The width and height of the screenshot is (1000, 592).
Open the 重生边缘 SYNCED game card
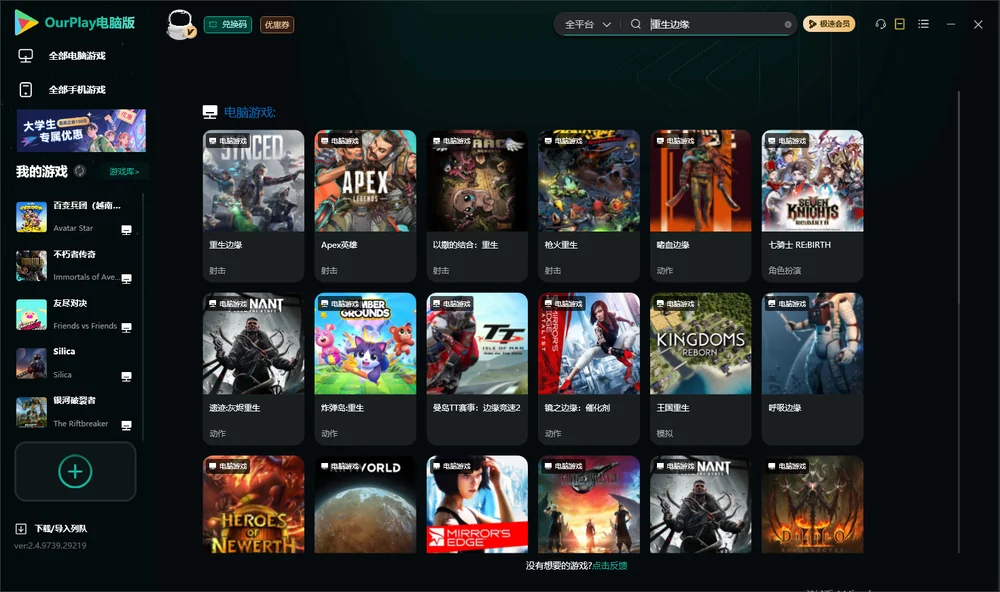coord(253,205)
